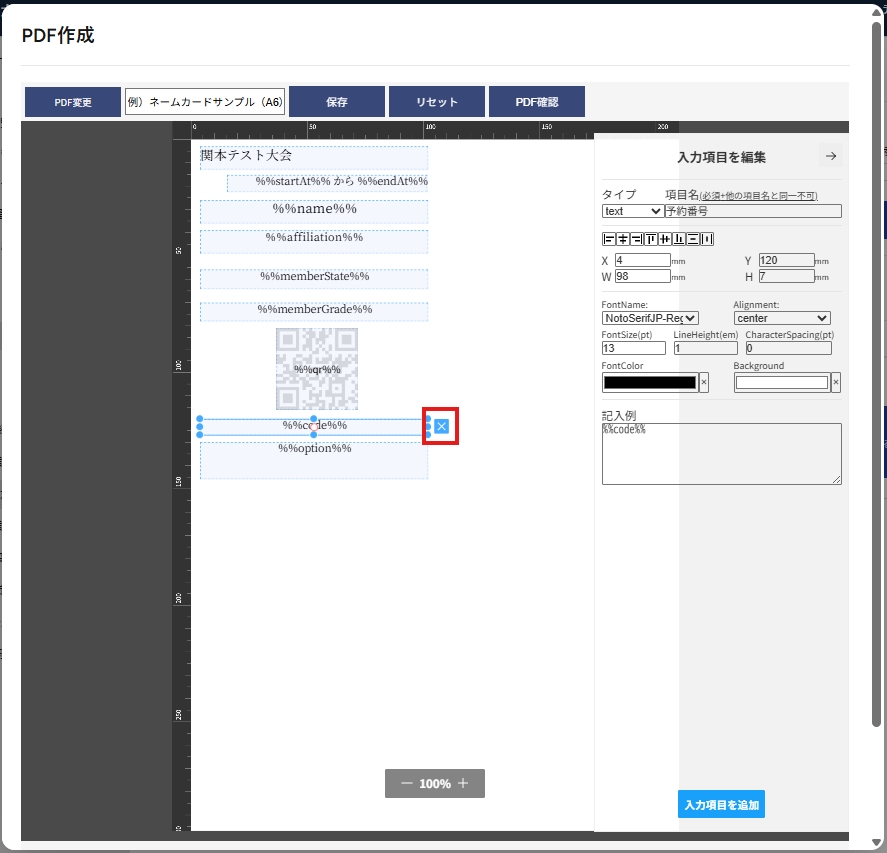887x853 pixels.
Task: Open the black FontColor swatch
Action: click(649, 382)
